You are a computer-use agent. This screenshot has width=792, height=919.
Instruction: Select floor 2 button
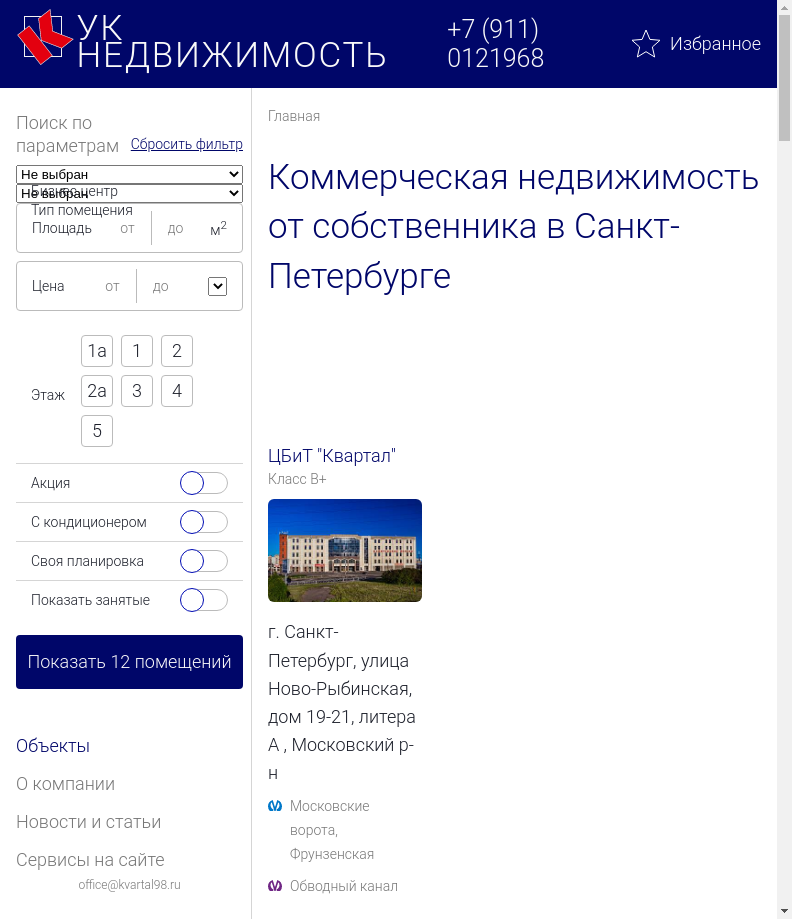tap(176, 351)
